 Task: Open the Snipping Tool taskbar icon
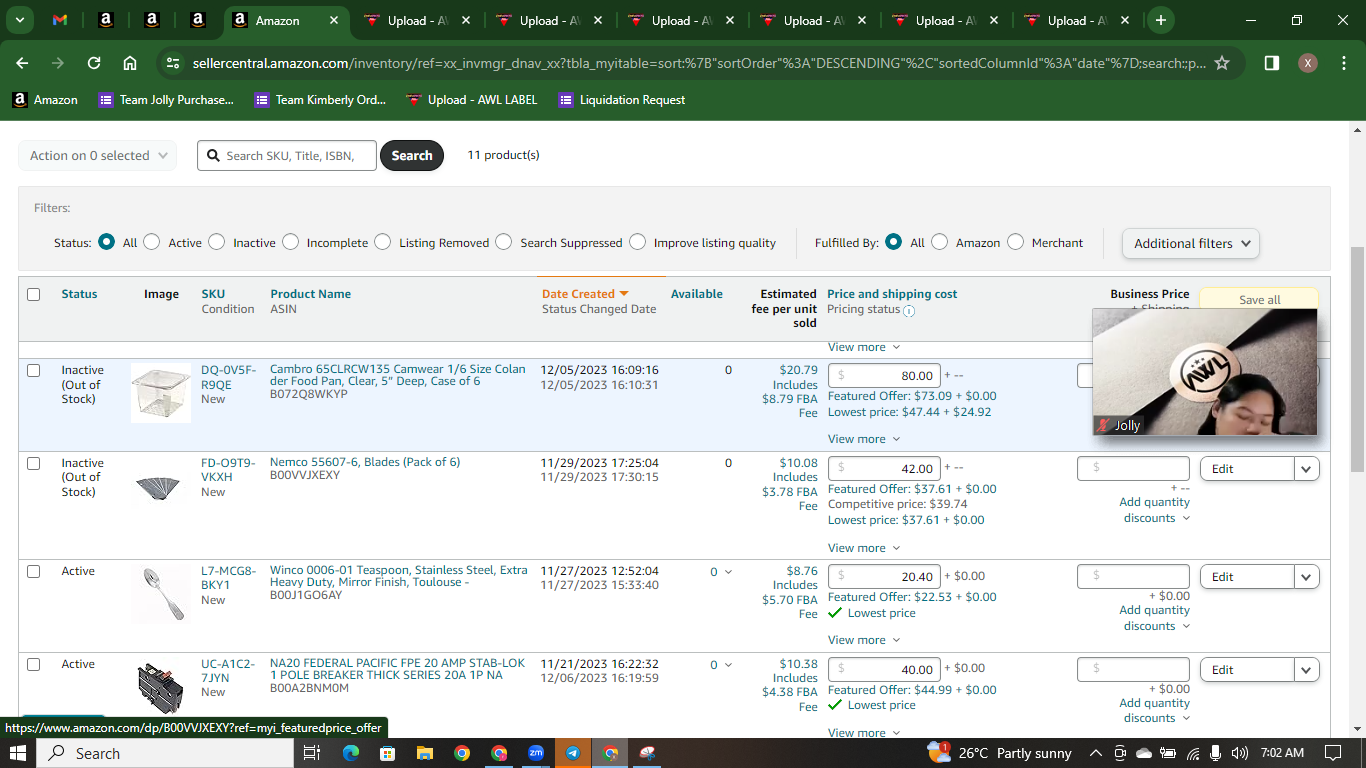[647, 753]
